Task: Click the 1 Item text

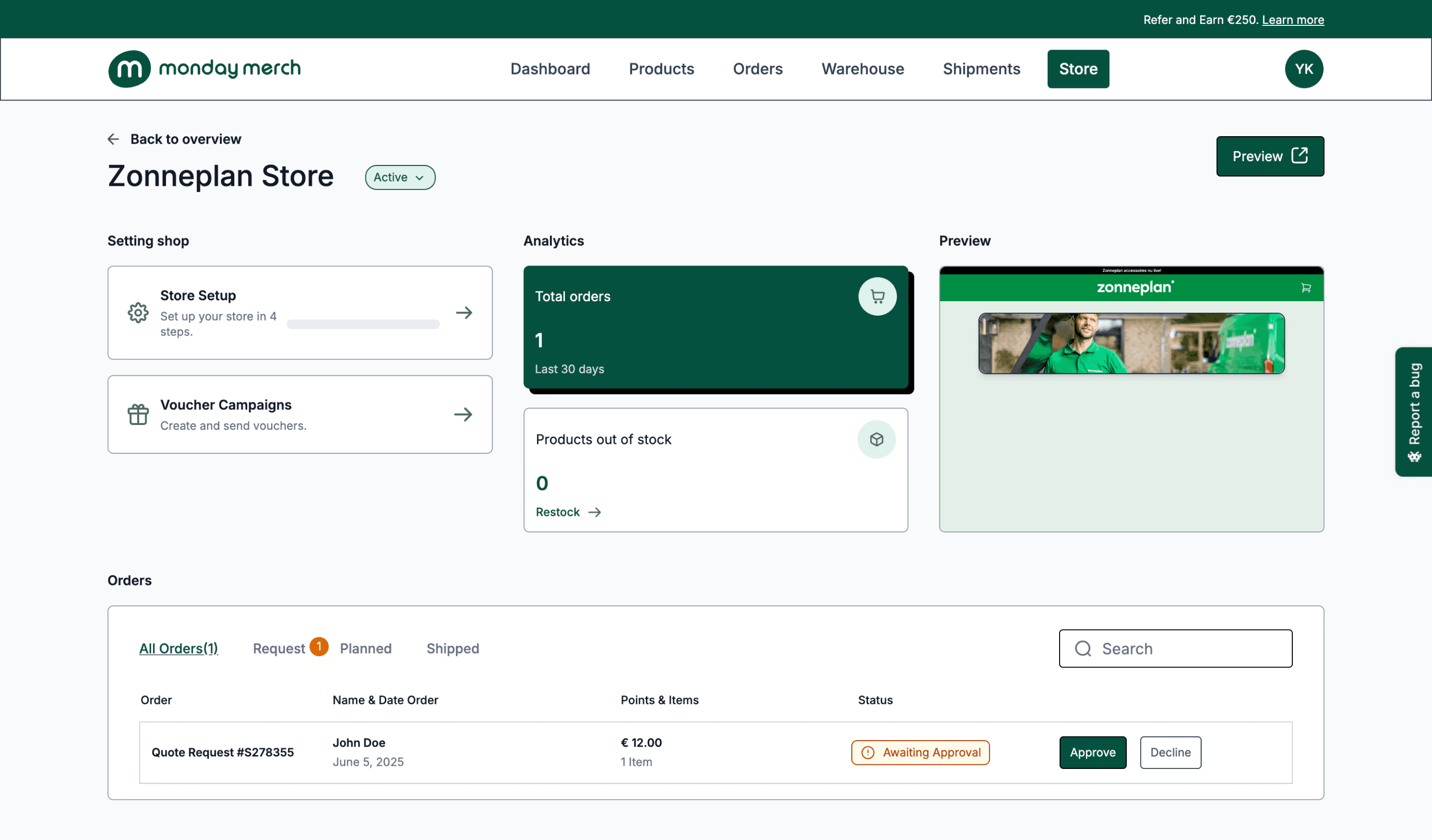Action: (x=636, y=761)
